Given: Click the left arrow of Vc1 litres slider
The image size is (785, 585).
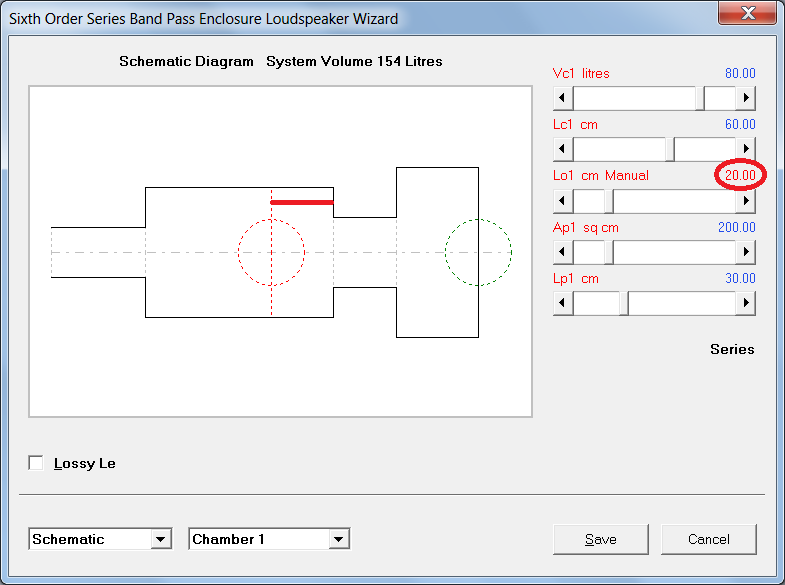Looking at the screenshot, I should (563, 98).
